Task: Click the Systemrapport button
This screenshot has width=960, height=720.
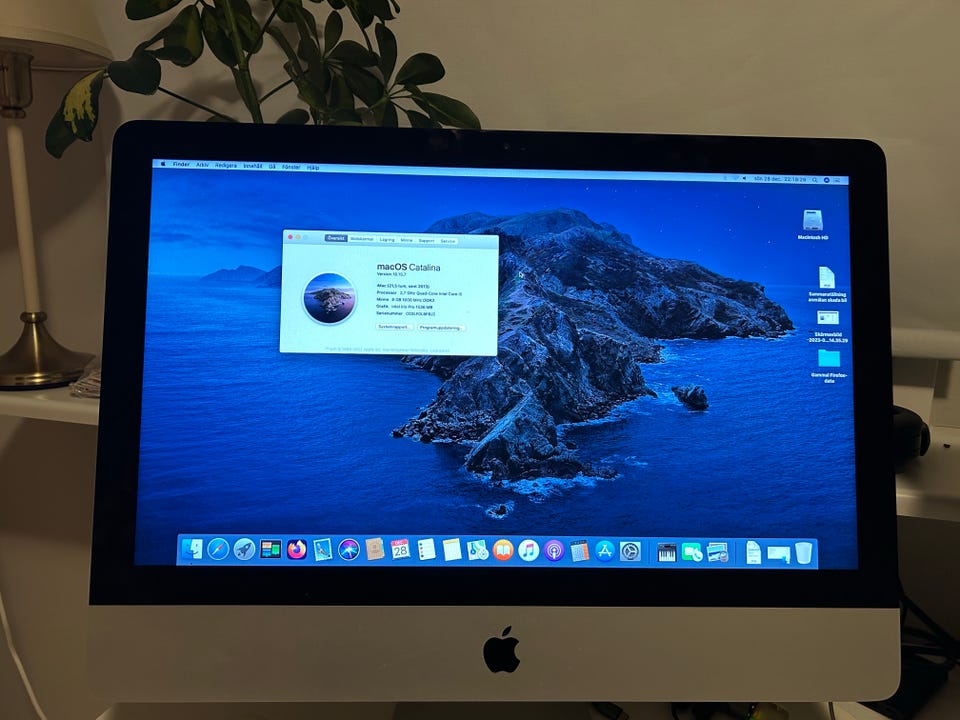Action: (394, 327)
